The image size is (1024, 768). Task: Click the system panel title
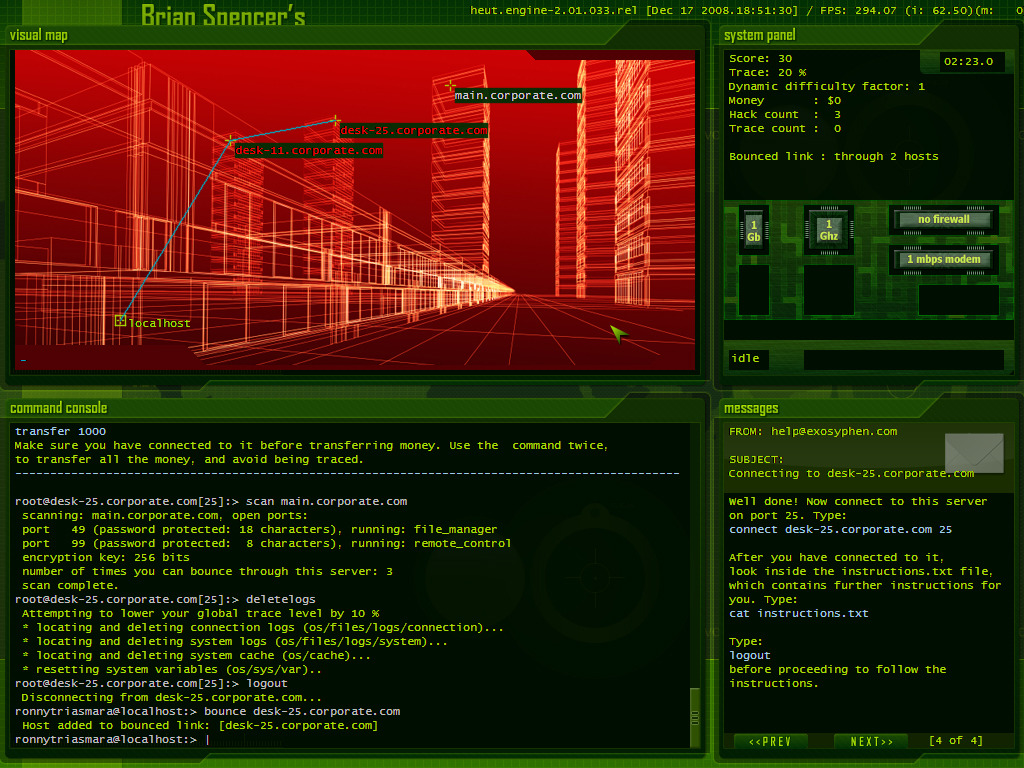758,35
